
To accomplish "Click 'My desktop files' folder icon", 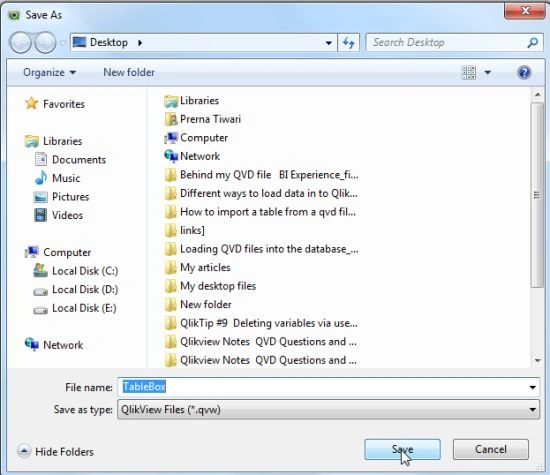I will (171, 286).
